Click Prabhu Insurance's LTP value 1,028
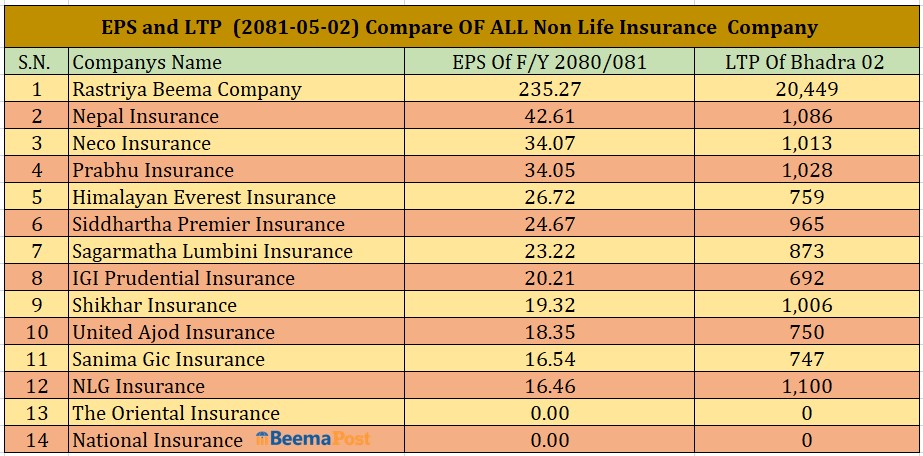The width and height of the screenshot is (923, 456). [805, 170]
